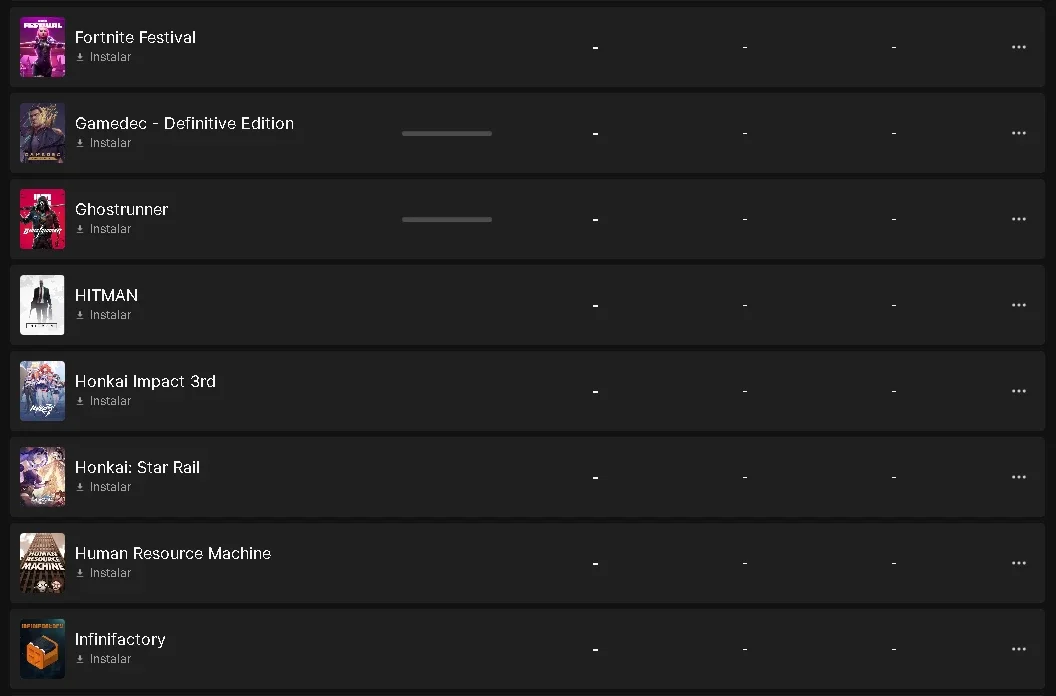Click the Gamedec achievements progress bar
The height and width of the screenshot is (696, 1056).
[x=447, y=133]
